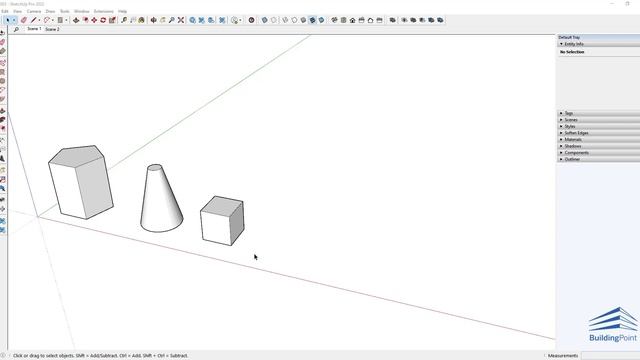Screen dimensions: 640x360
Task: Choose the Arc tool
Action: pos(47,20)
